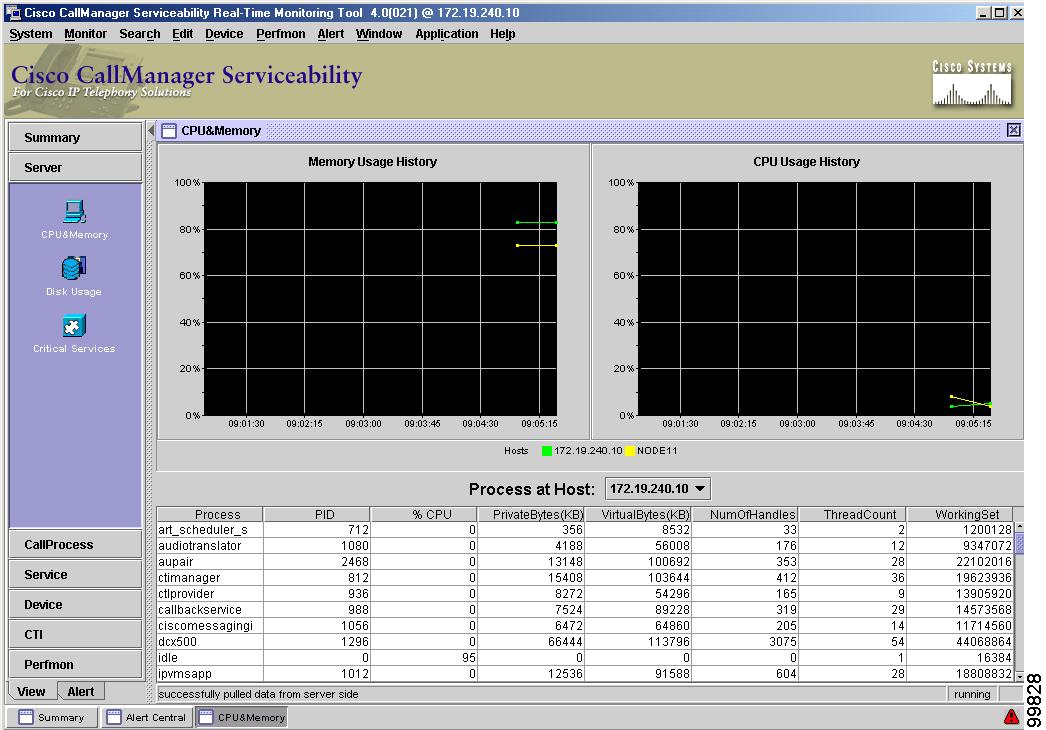This screenshot has width=1046, height=730.
Task: Expand the Summary sidebar section
Action: click(x=75, y=137)
